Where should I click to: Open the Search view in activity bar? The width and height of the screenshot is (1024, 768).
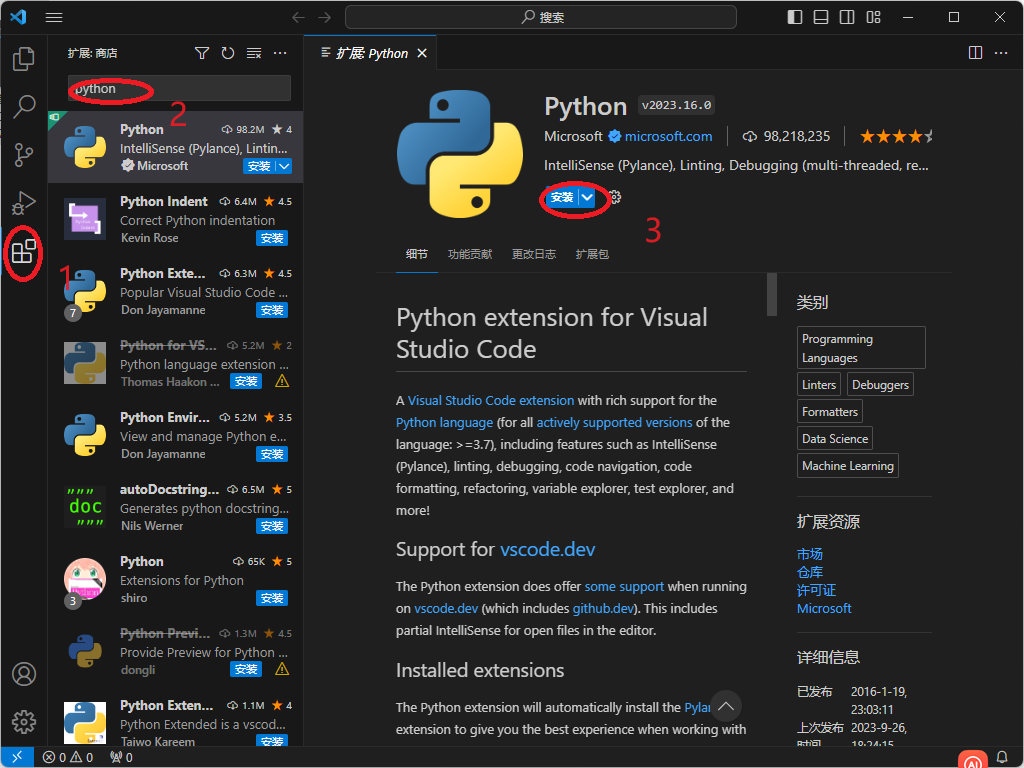click(24, 106)
